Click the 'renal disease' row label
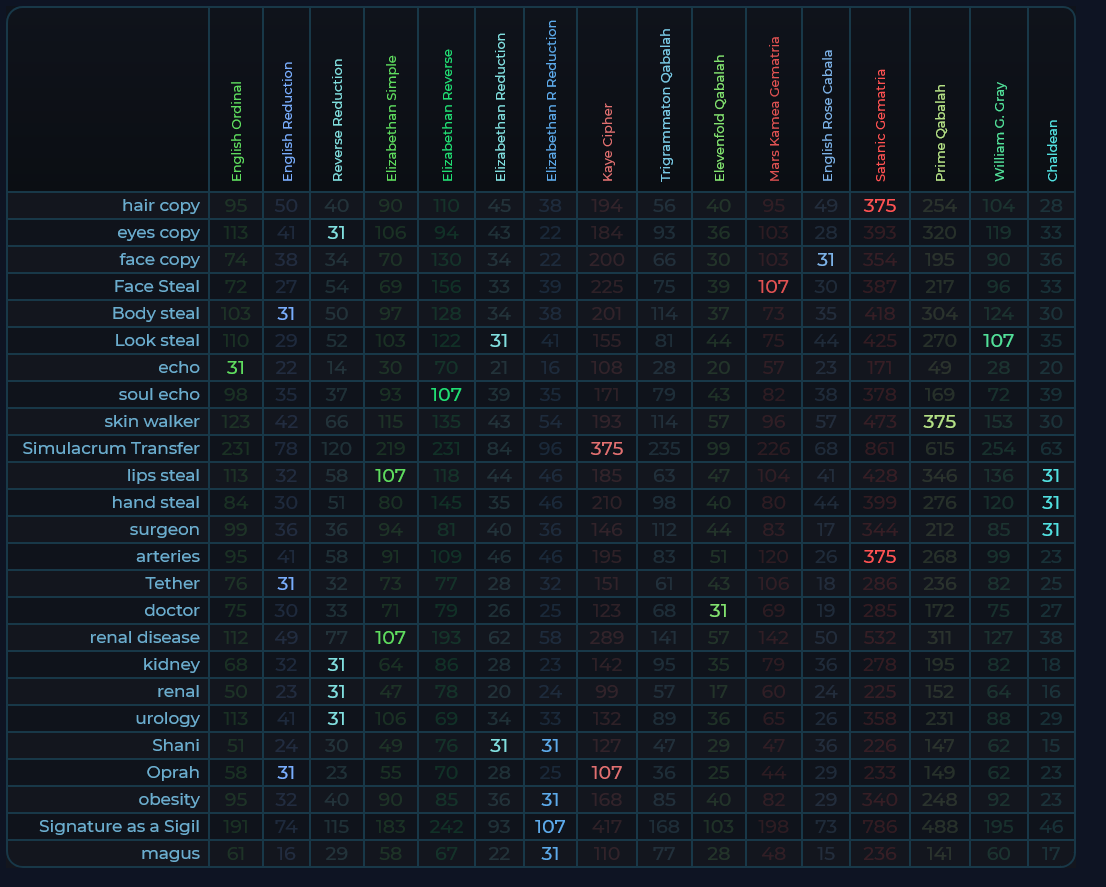Screen dimensions: 1106x887 pos(144,637)
